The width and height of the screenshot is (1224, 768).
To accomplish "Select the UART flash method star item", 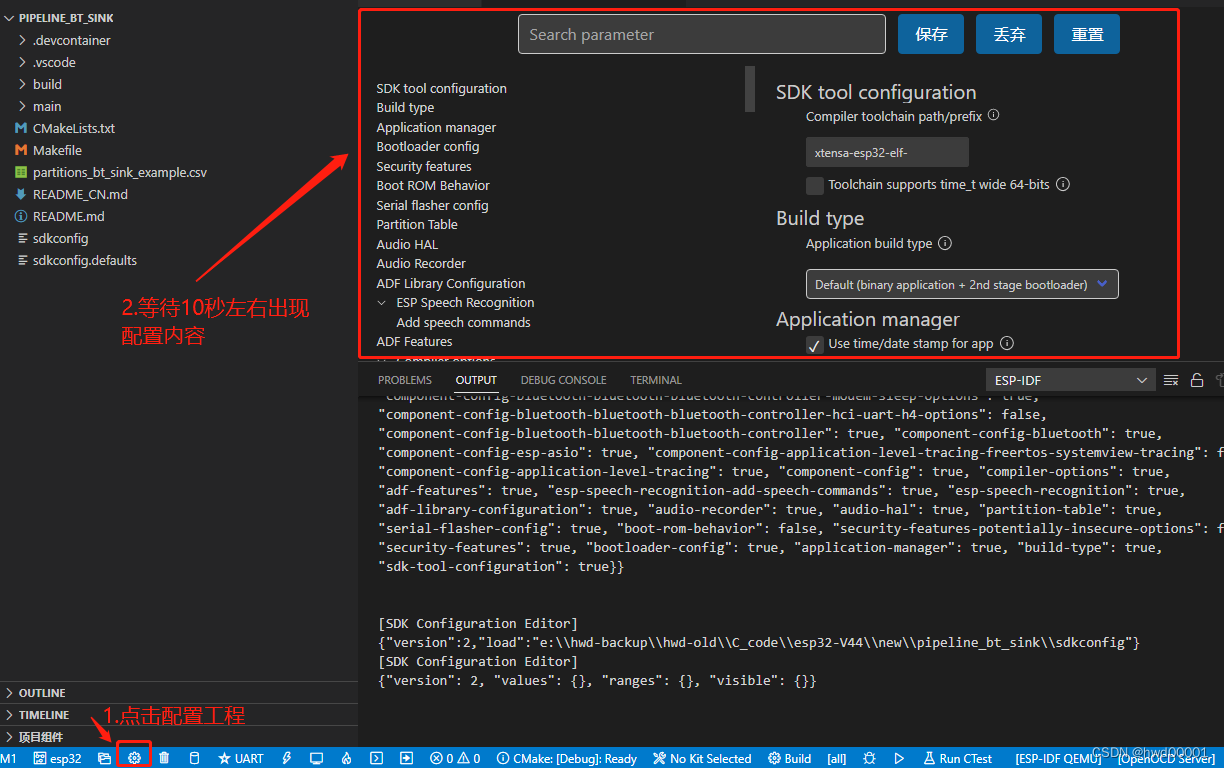I will click(x=241, y=758).
